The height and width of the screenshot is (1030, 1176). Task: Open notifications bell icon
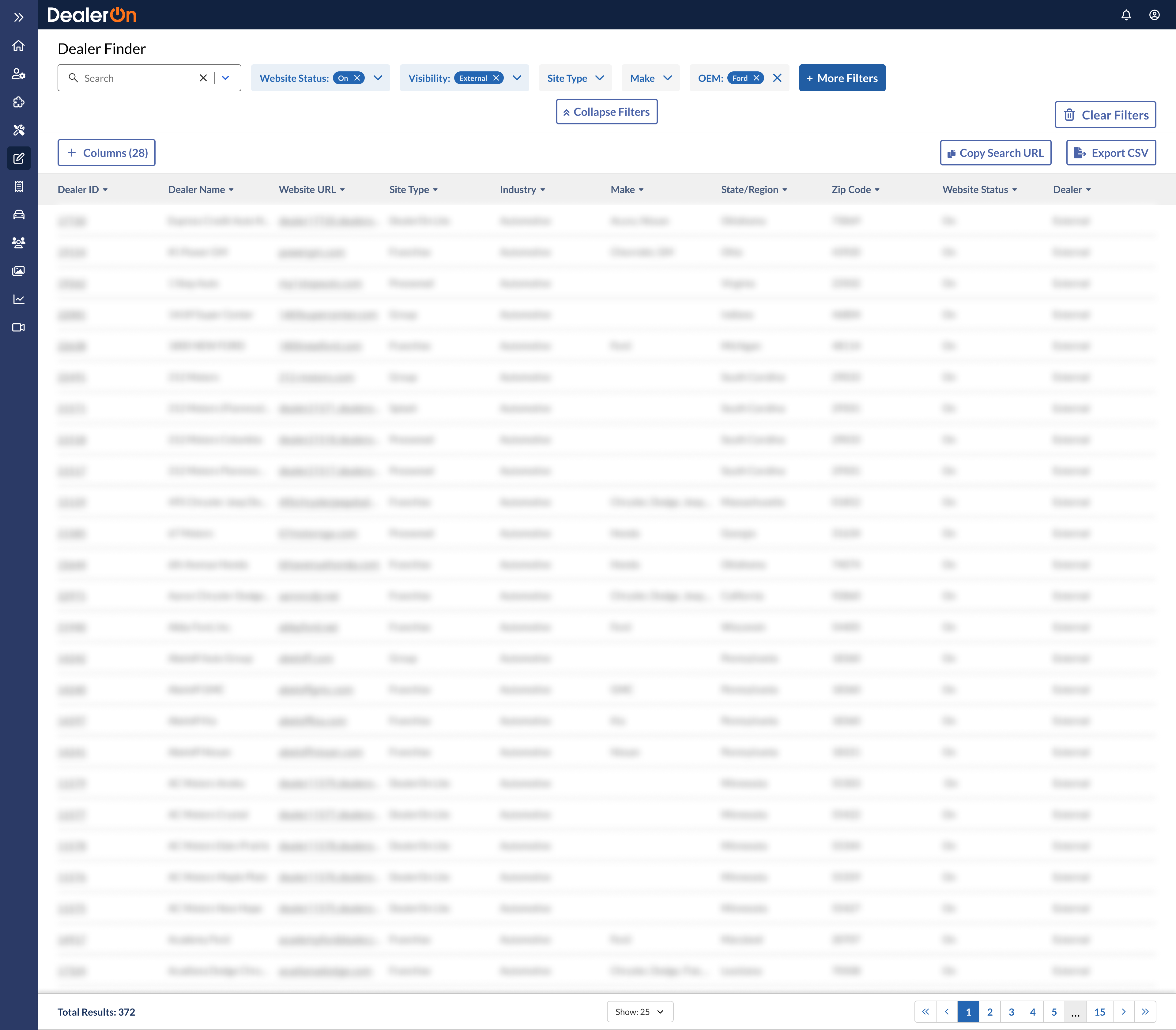pos(1126,15)
